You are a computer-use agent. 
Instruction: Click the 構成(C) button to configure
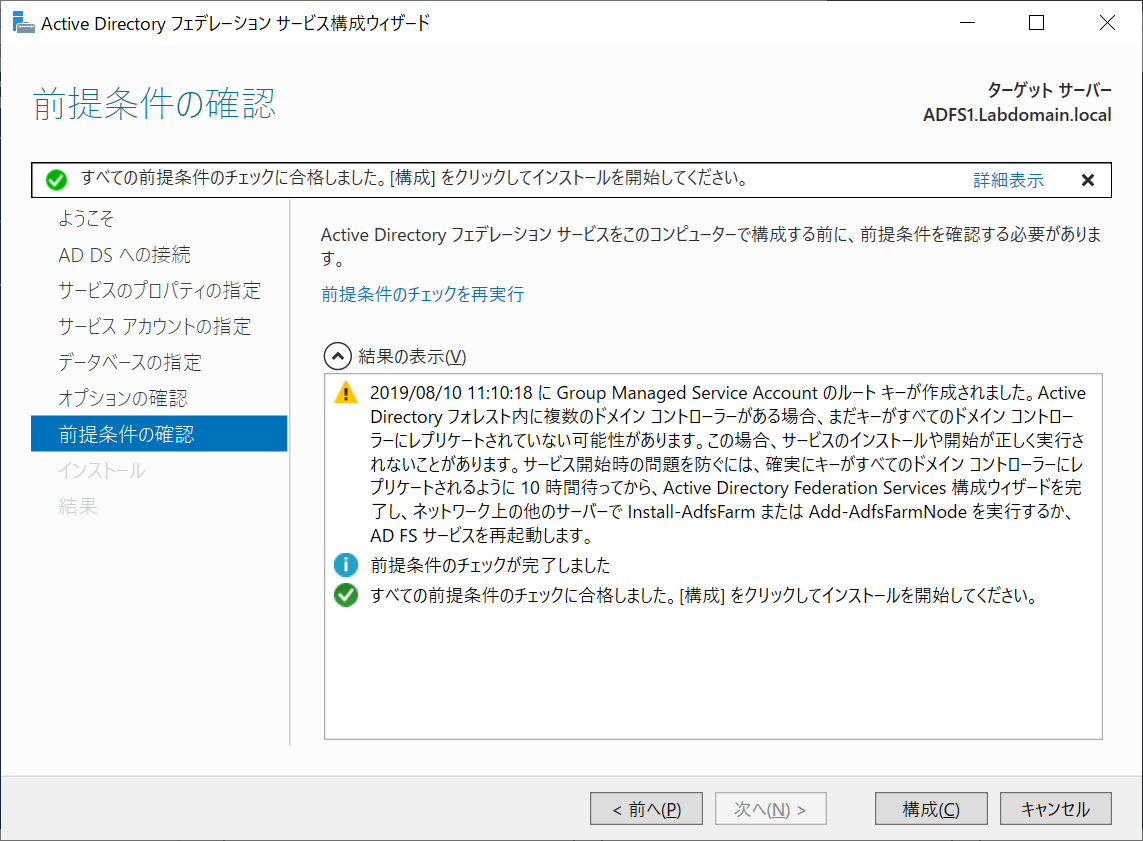(931, 809)
